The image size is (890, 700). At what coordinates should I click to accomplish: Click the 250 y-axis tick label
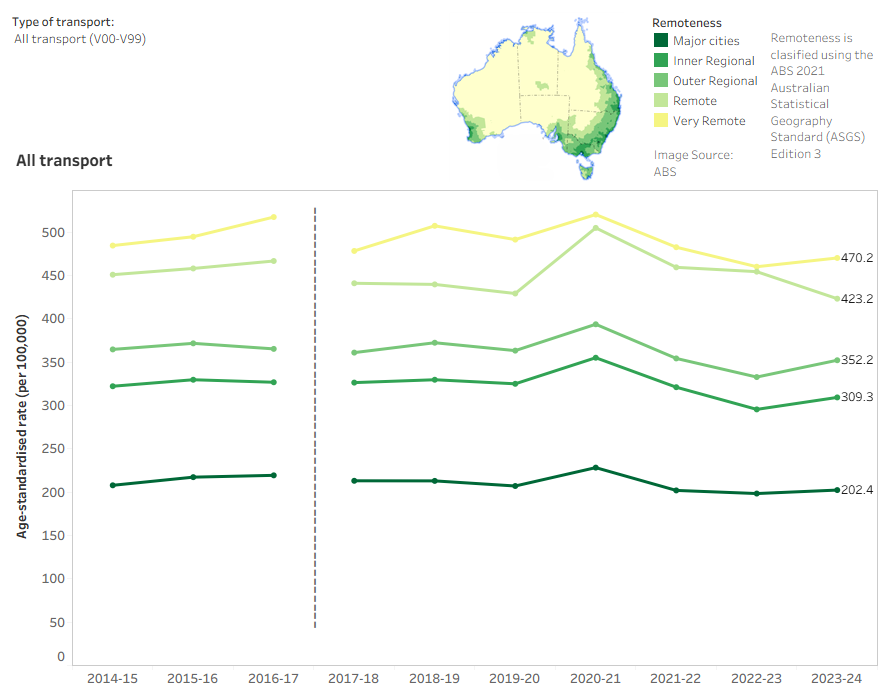click(x=53, y=448)
